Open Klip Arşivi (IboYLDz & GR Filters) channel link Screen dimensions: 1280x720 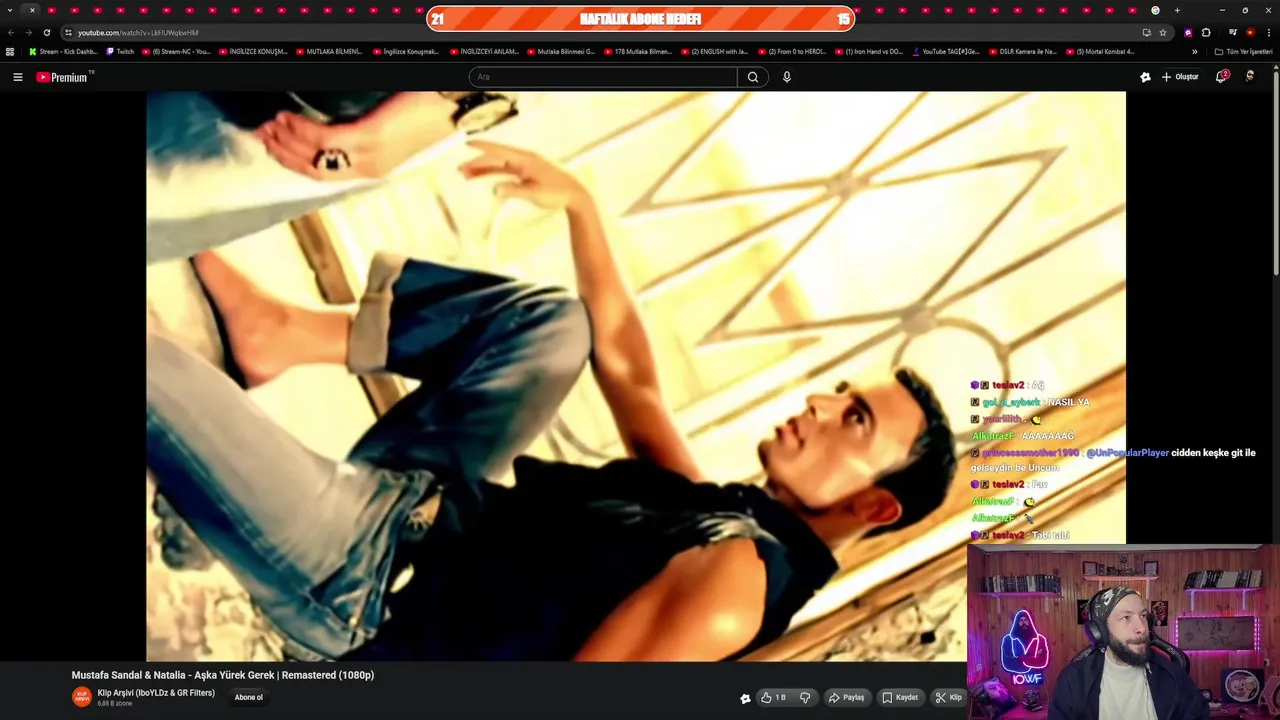(156, 693)
